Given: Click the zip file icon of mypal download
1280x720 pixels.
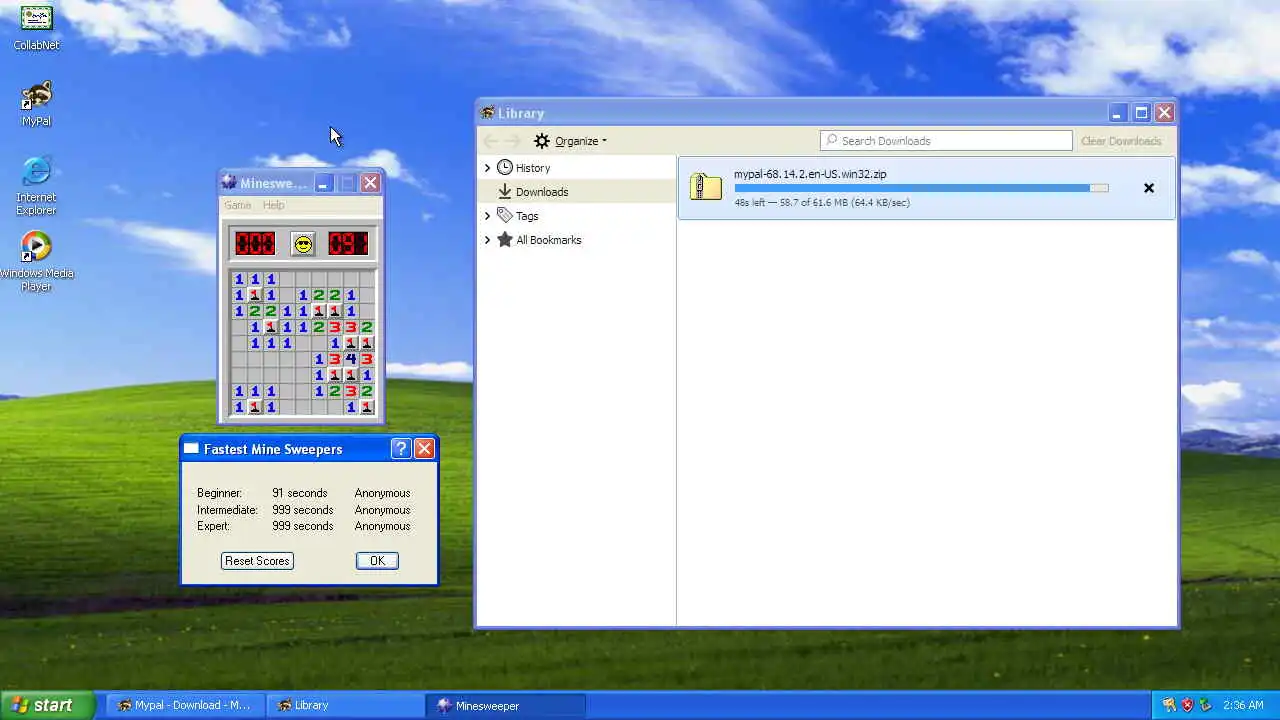Looking at the screenshot, I should pos(705,187).
